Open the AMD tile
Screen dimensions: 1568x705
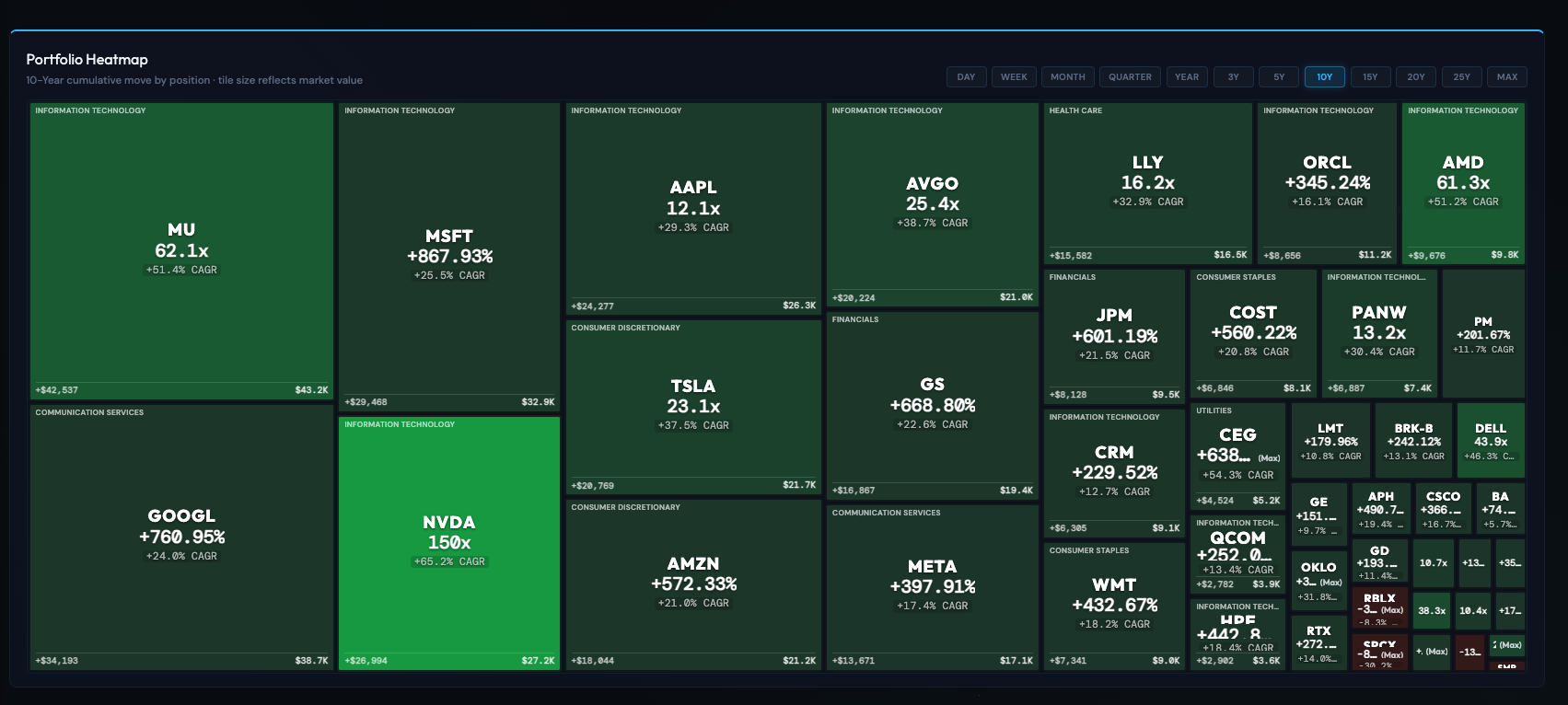click(x=1463, y=183)
